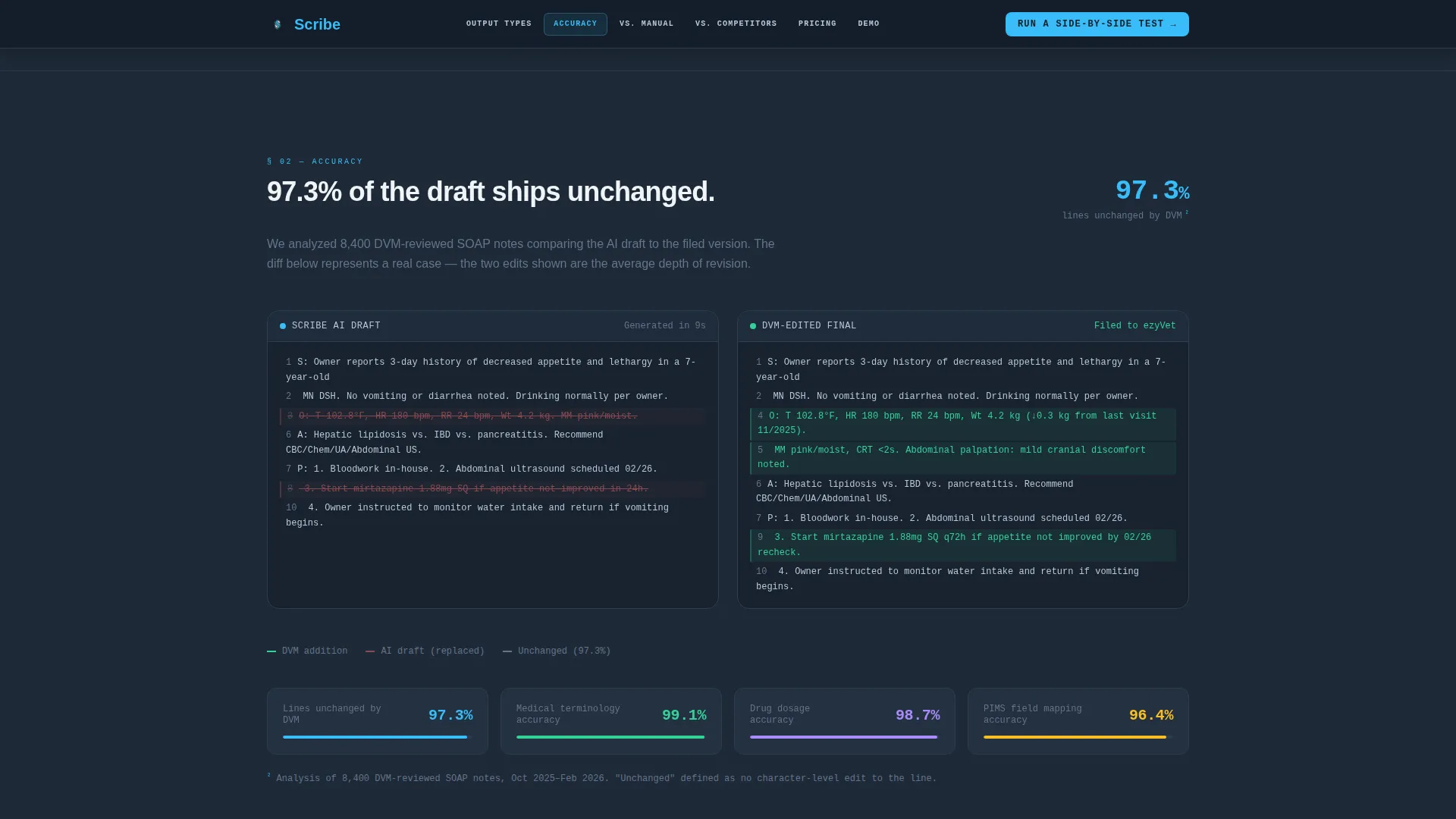This screenshot has width=1456, height=819.
Task: Click final line '4. Owner instructed to monitor'
Action: 963,579
